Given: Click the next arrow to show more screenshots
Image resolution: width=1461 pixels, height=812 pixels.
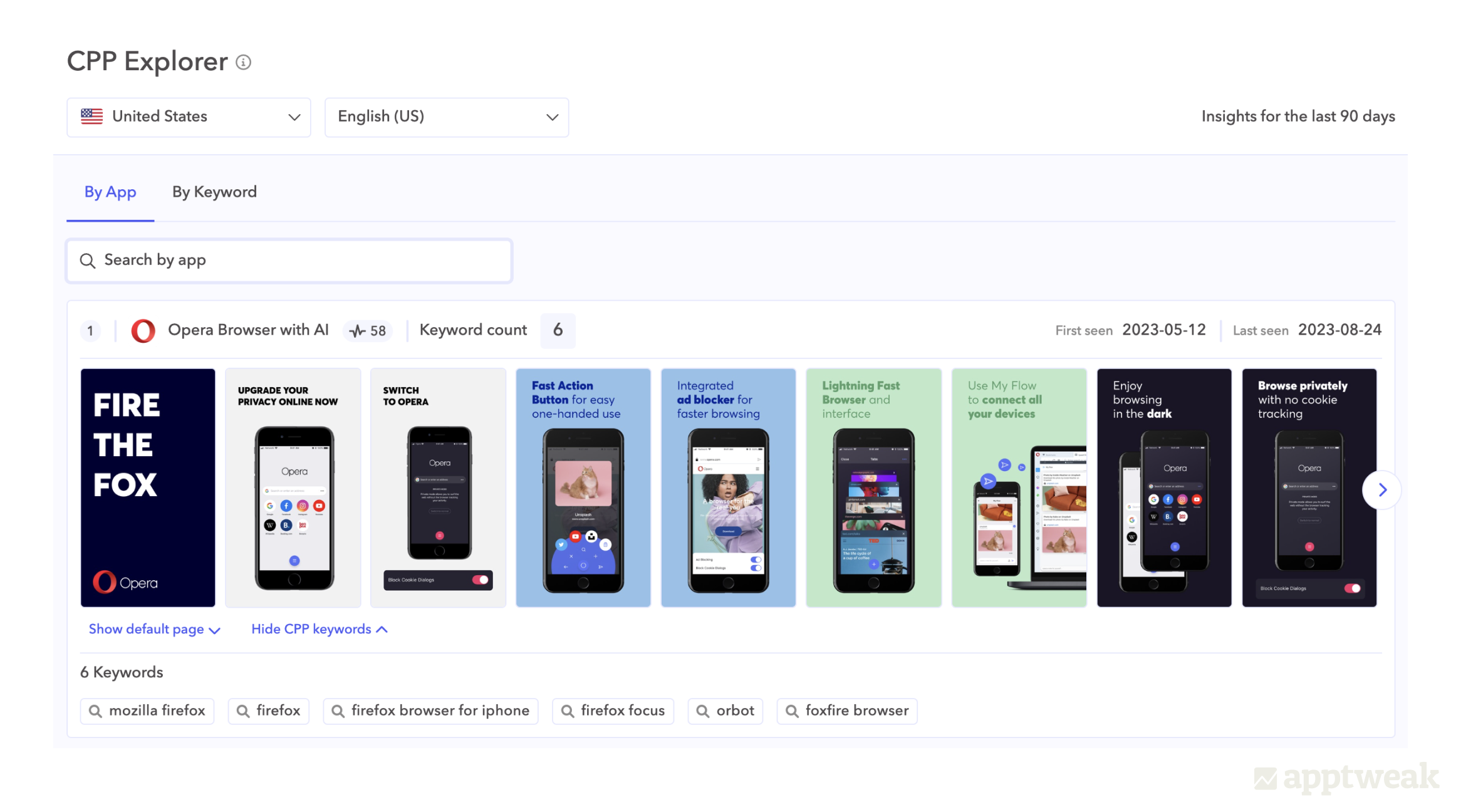Looking at the screenshot, I should tap(1382, 490).
